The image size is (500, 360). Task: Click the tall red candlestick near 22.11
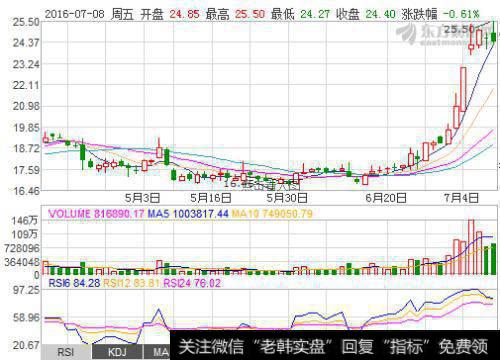pos(463,89)
